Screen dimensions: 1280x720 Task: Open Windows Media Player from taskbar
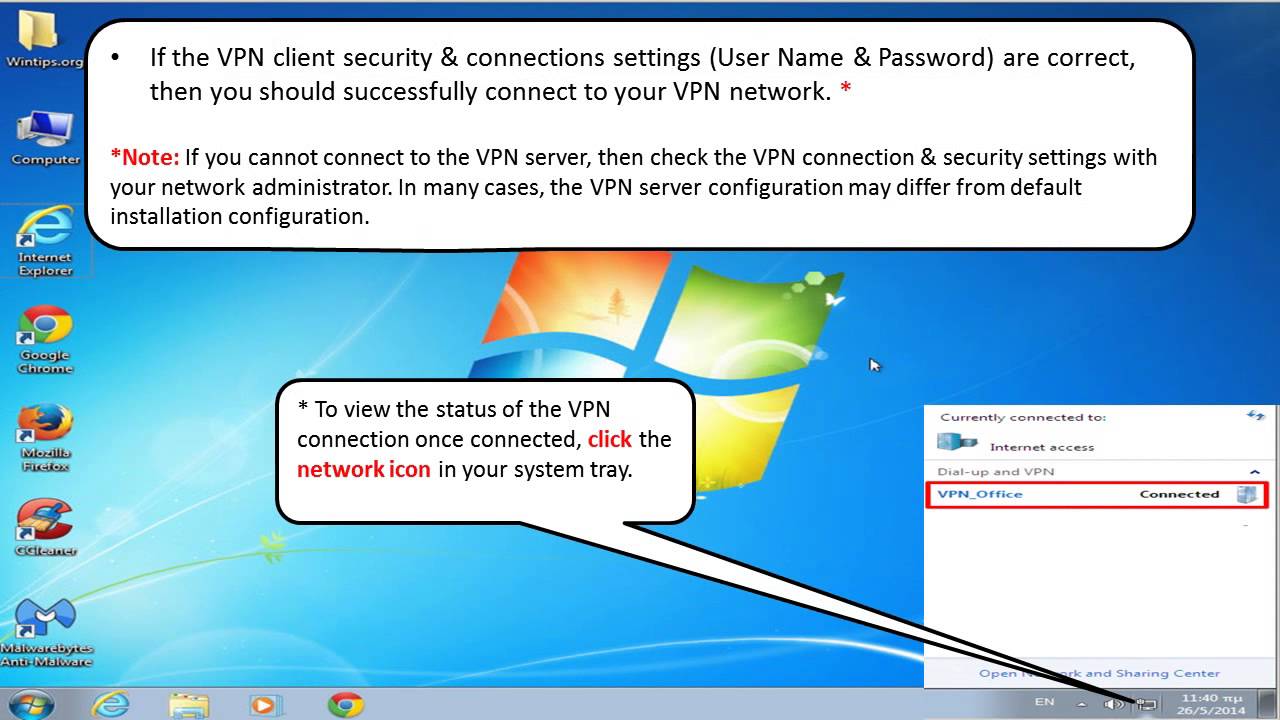click(x=263, y=704)
